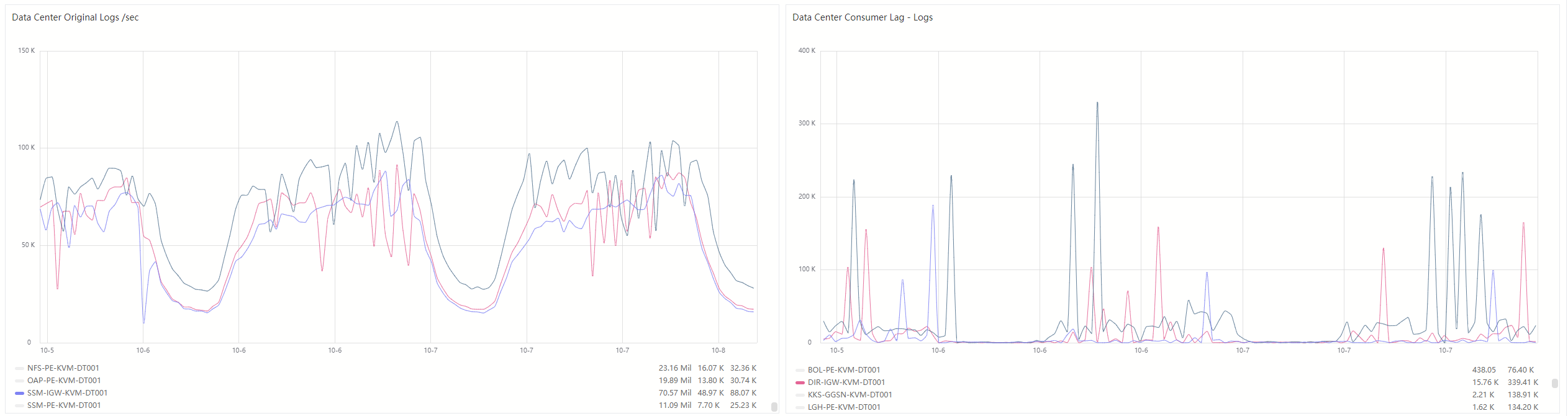This screenshot has height=416, width=1568.
Task: Click the BOL-PE-KVM-DT001 legend color marker
Action: tap(800, 370)
